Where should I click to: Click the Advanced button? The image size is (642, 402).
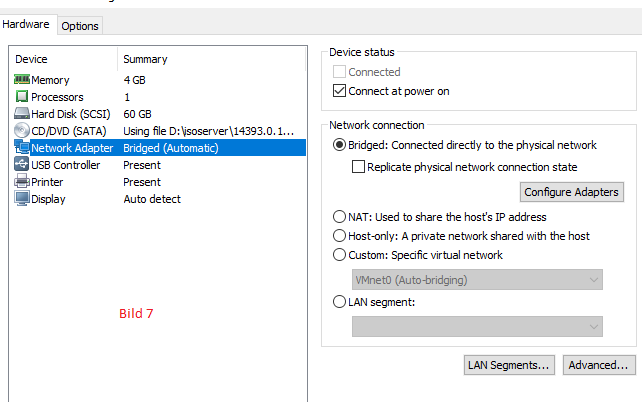coord(599,365)
